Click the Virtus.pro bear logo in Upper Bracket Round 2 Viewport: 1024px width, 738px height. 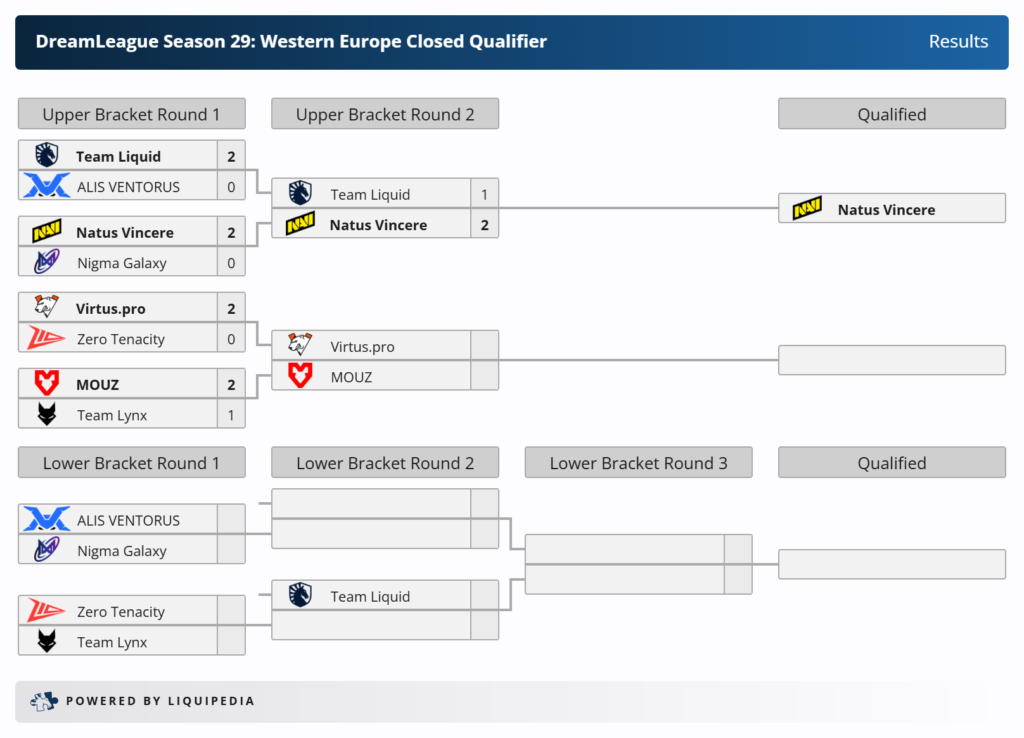[x=300, y=346]
